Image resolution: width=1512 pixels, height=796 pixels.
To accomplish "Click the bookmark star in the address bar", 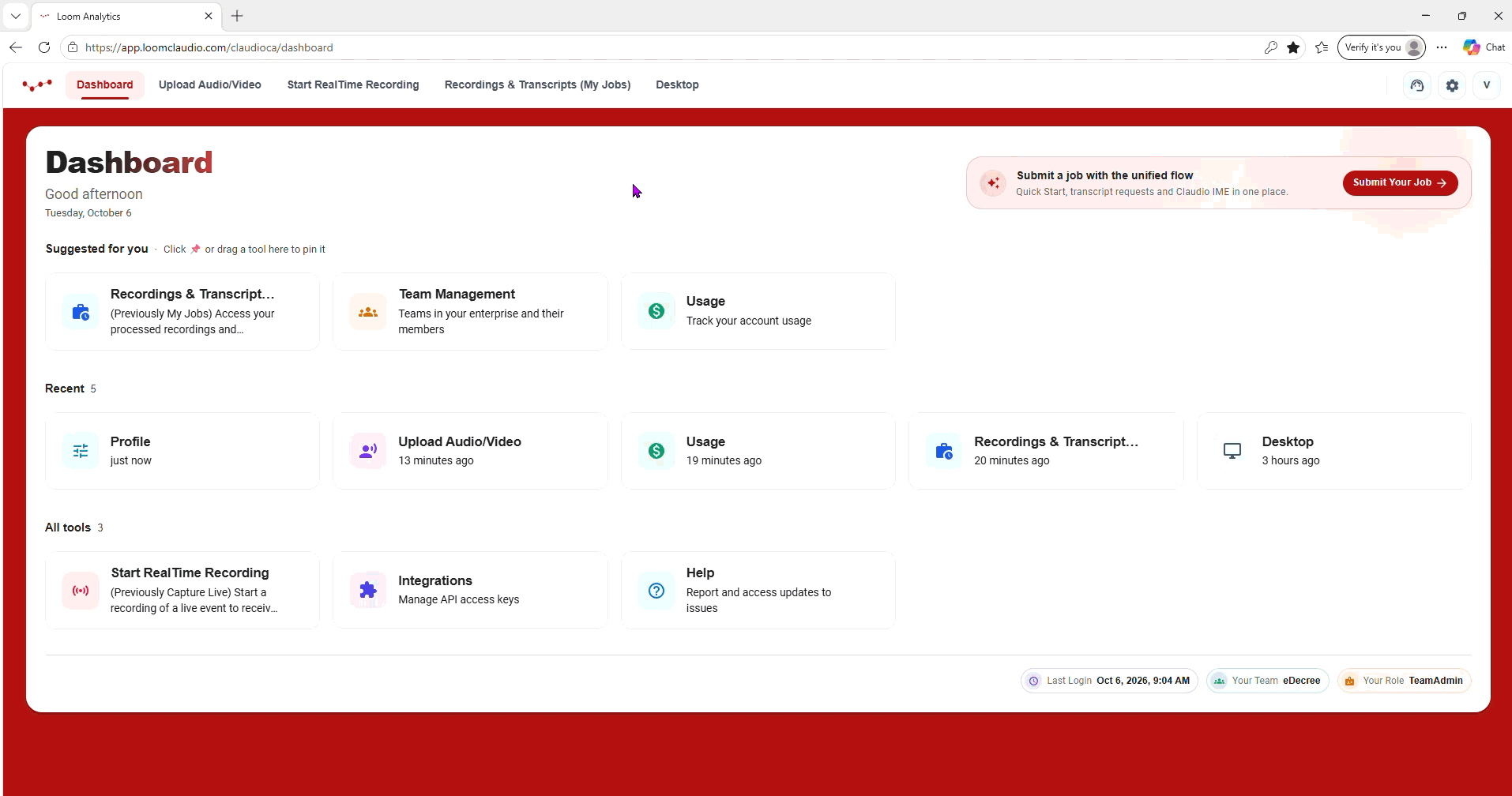I will (x=1293, y=47).
